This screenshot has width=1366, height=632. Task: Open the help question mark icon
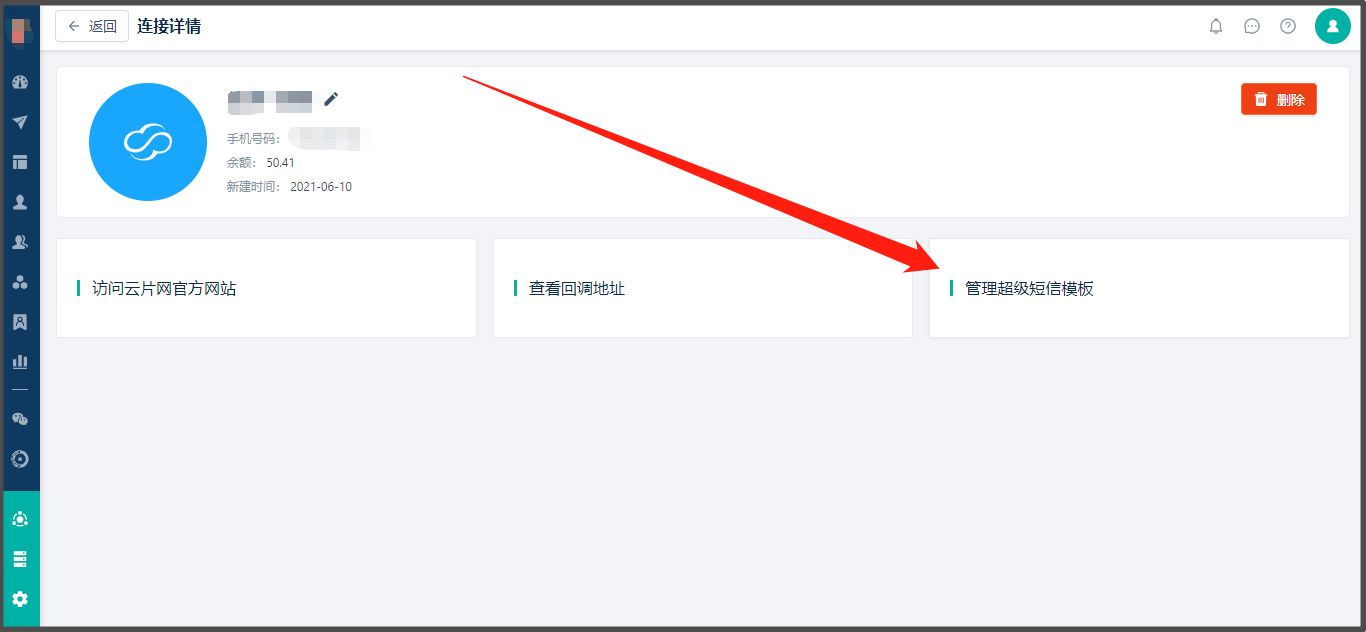(1288, 26)
